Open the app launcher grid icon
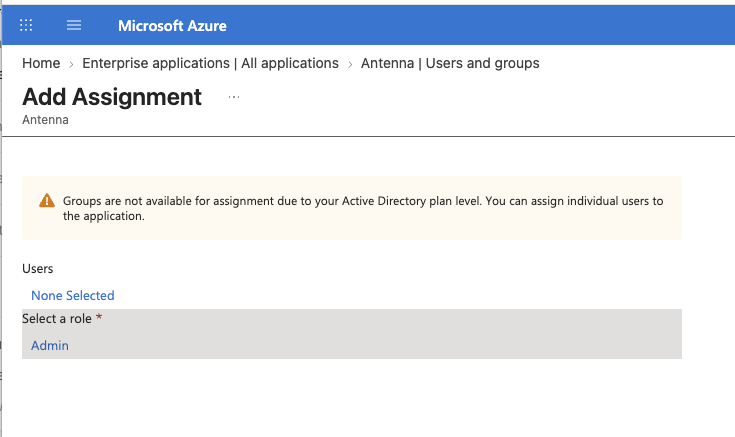Screen dimensions: 735x437 click(26, 25)
